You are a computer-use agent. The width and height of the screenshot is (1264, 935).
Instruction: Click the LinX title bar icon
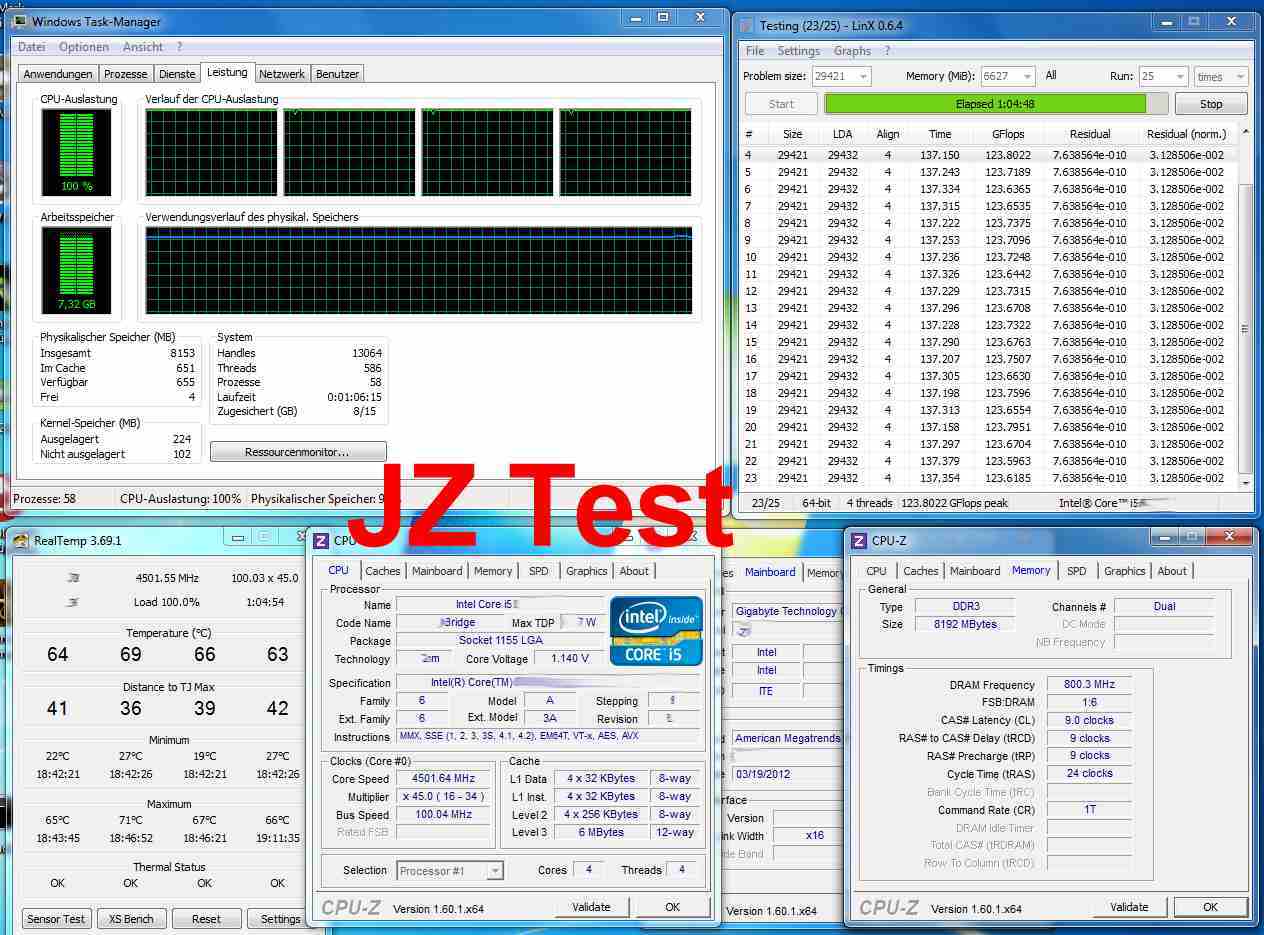pos(747,25)
